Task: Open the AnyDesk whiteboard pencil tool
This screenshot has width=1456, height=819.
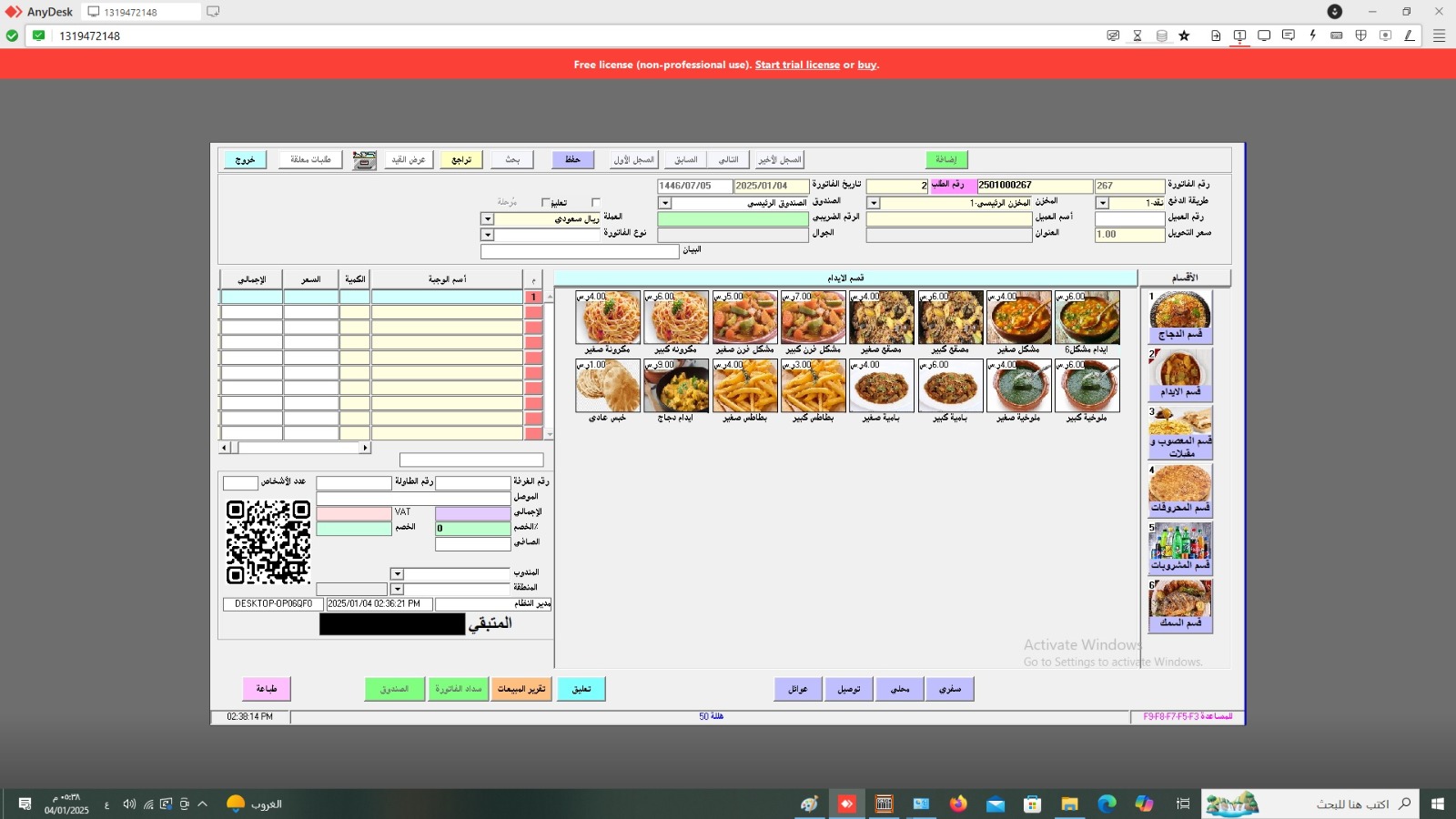Action: point(1409,35)
